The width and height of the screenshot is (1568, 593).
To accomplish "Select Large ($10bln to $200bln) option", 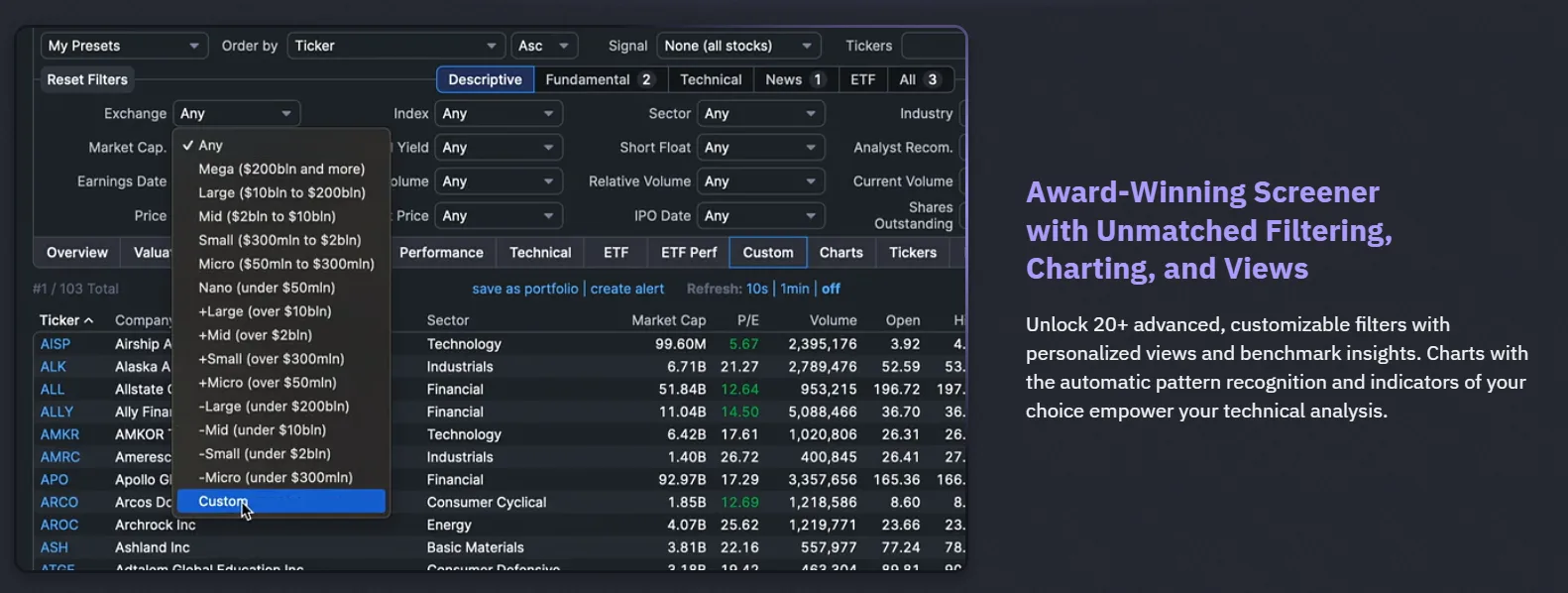I will (x=281, y=192).
